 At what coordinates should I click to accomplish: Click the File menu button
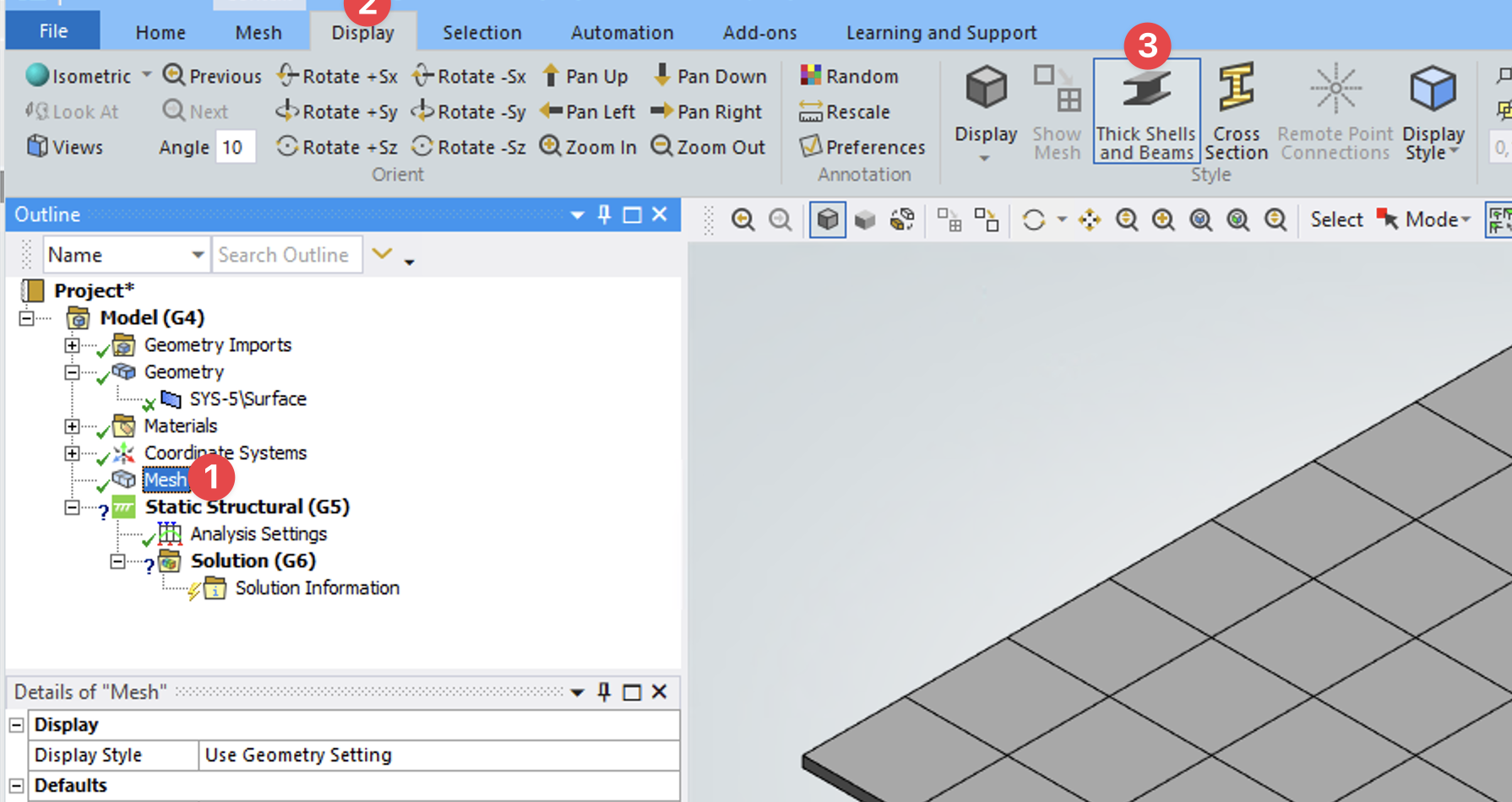(x=53, y=31)
